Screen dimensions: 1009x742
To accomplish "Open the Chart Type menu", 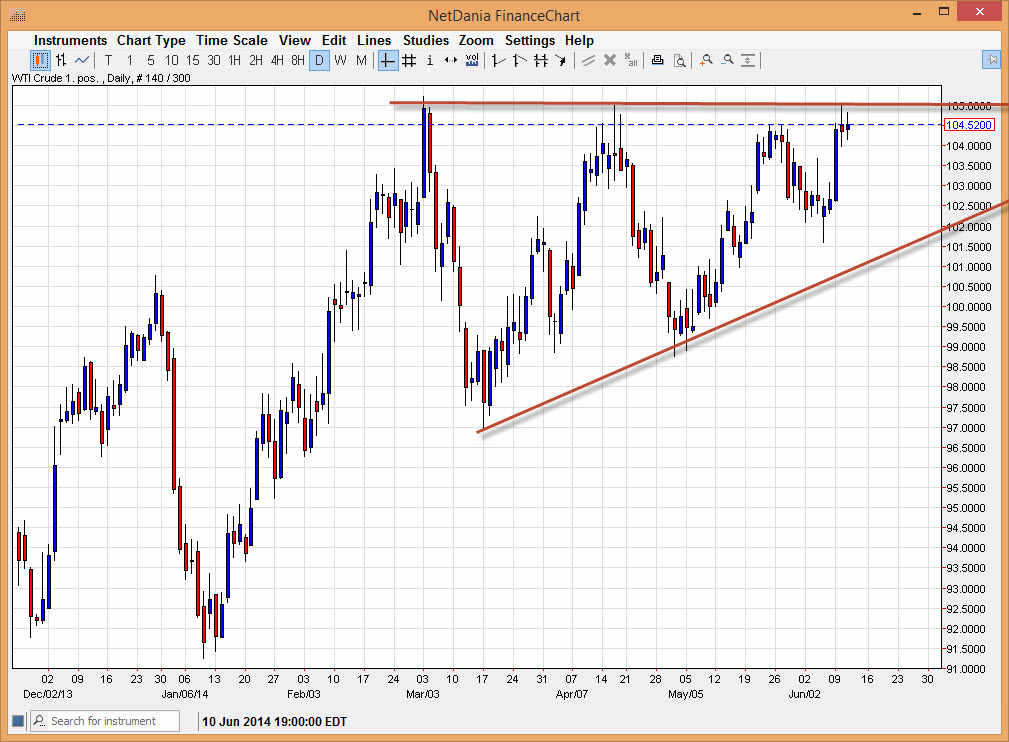I will pos(151,40).
